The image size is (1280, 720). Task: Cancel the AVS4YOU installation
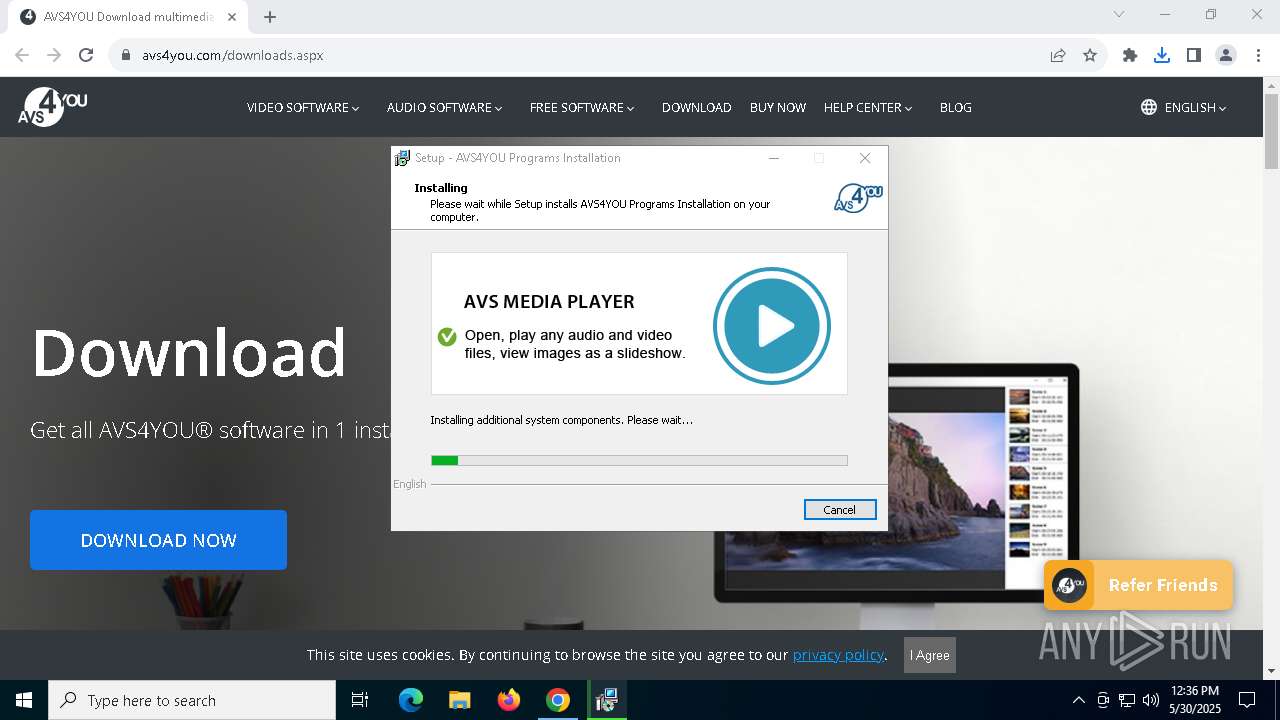tap(840, 510)
